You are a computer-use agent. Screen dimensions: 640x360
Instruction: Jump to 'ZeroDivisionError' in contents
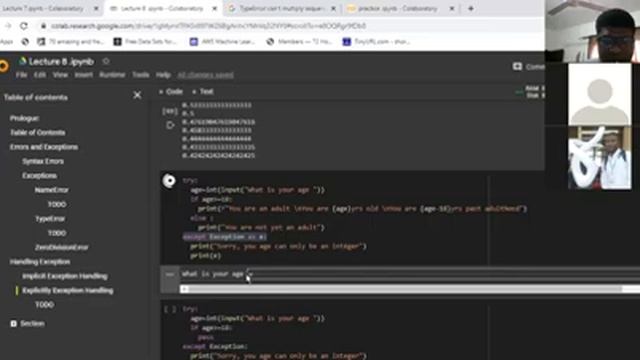pos(62,247)
